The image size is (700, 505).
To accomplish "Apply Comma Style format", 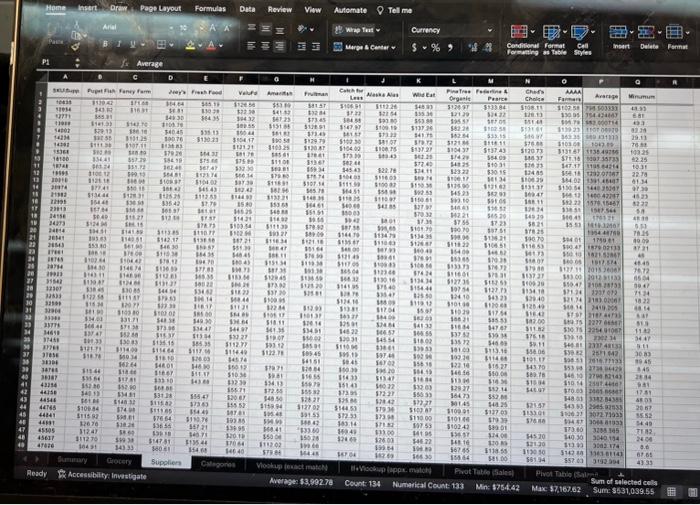I will [x=450, y=47].
